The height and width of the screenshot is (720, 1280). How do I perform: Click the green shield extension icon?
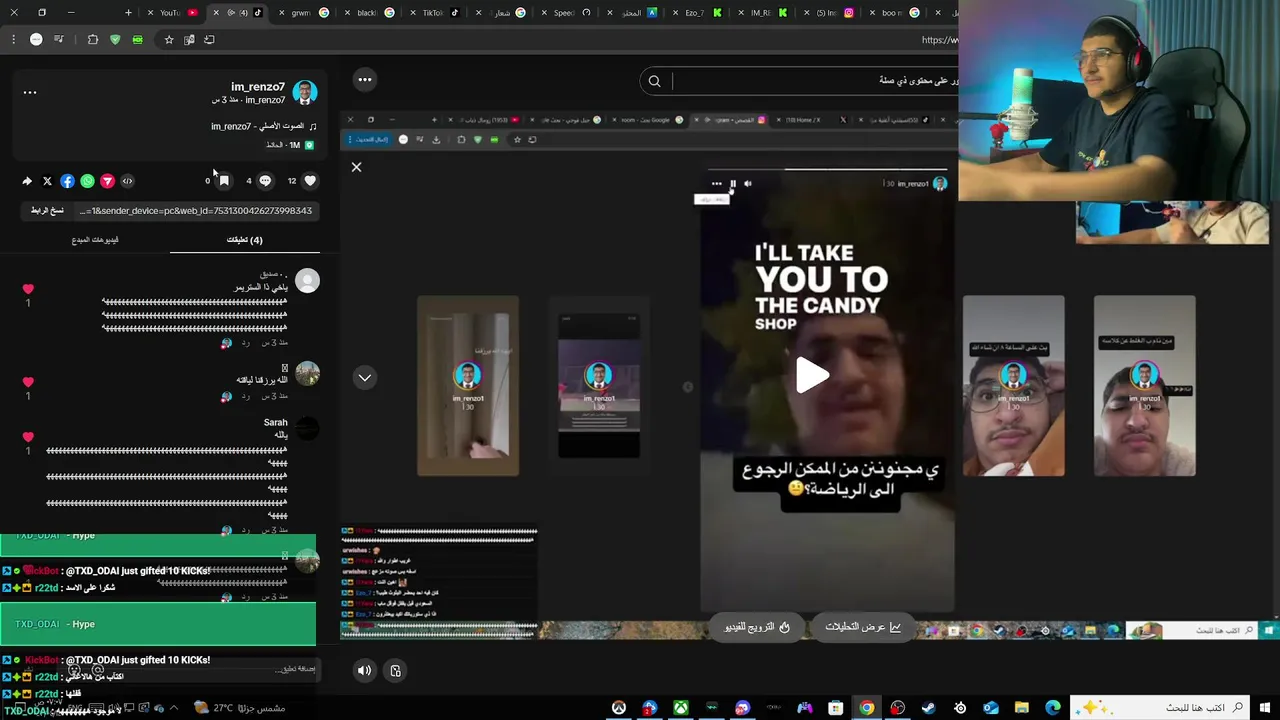pyautogui.click(x=115, y=40)
